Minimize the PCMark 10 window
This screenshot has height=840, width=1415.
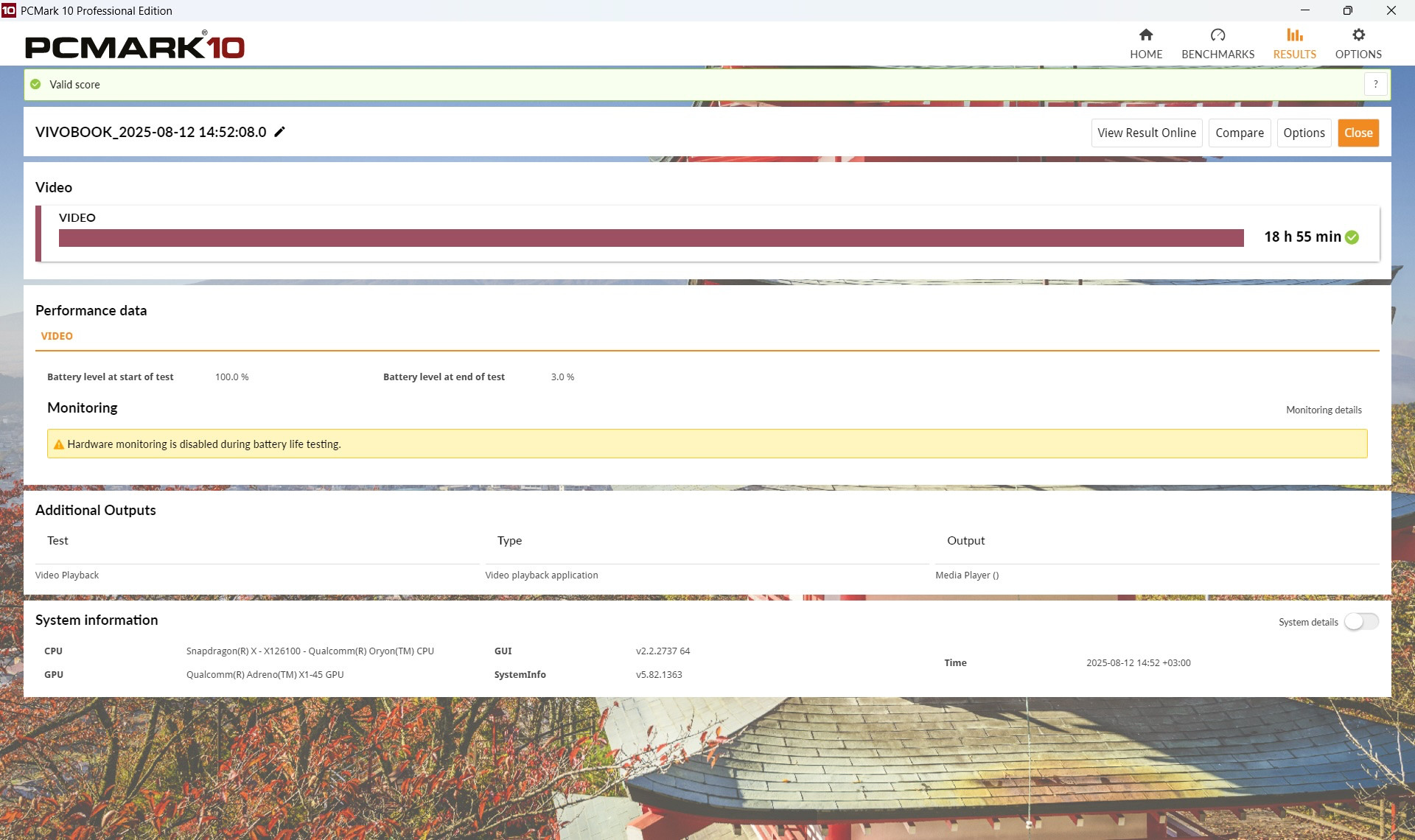[1304, 10]
